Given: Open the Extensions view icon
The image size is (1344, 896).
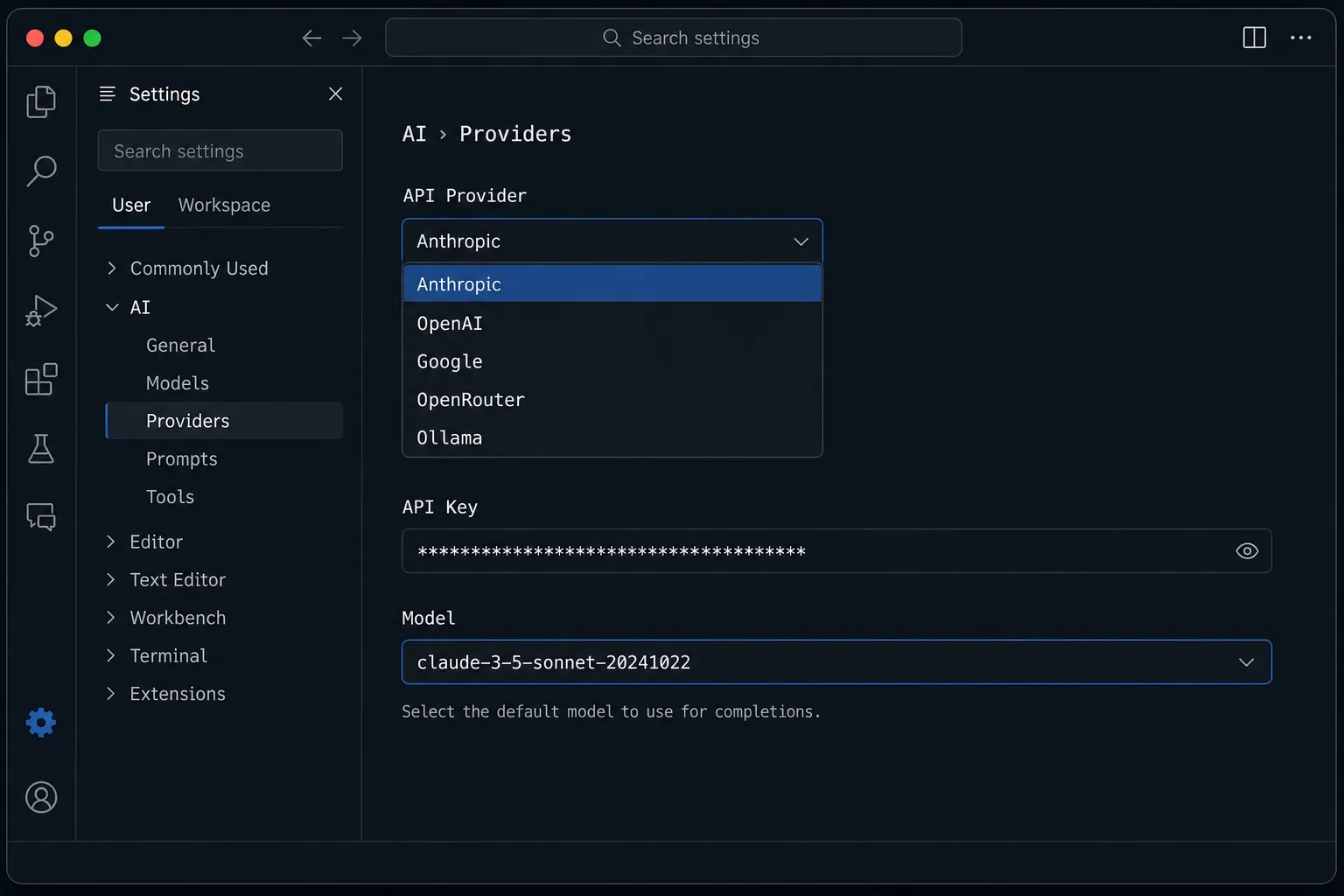Looking at the screenshot, I should coord(41,379).
